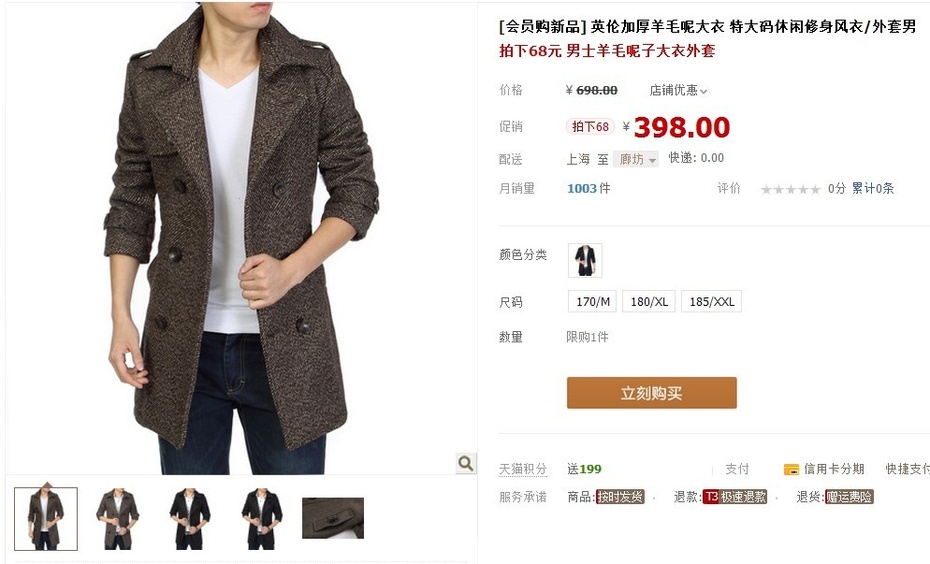Choose the black coat color swatch
930x564 pixels.
[585, 260]
